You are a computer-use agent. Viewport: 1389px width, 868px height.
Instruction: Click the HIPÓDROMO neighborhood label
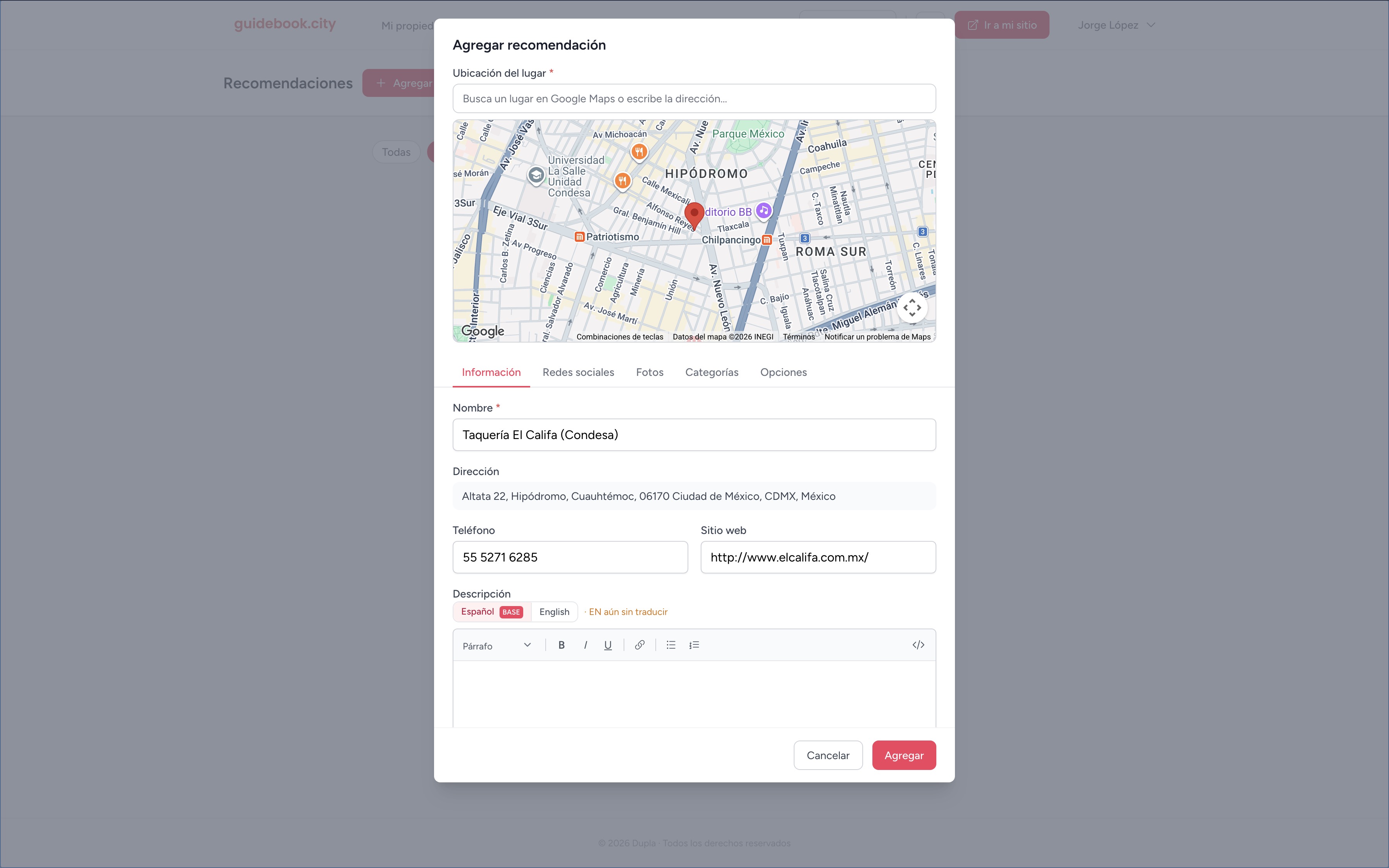click(706, 174)
